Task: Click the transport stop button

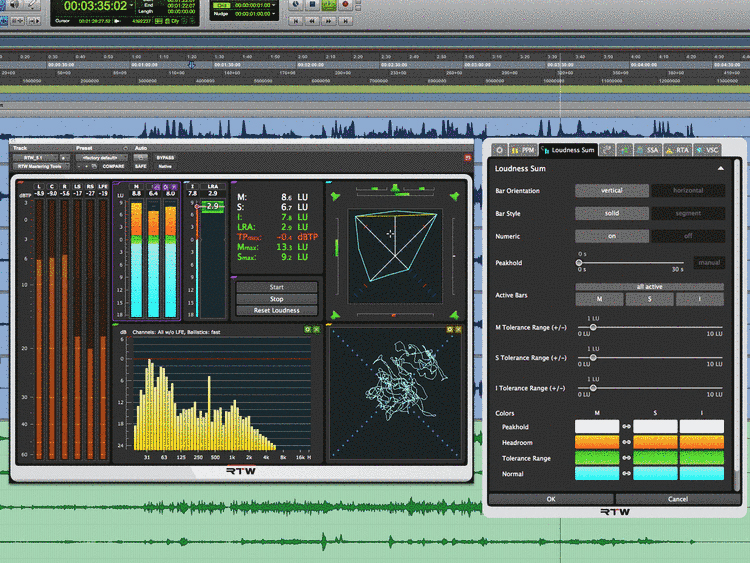Action: [311, 5]
